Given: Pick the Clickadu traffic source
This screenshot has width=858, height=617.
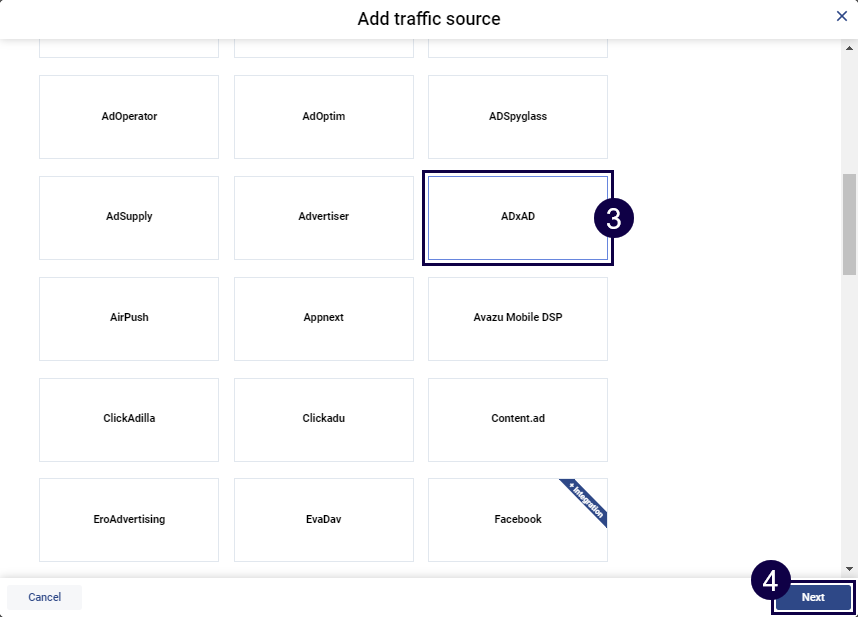Looking at the screenshot, I should (x=323, y=419).
